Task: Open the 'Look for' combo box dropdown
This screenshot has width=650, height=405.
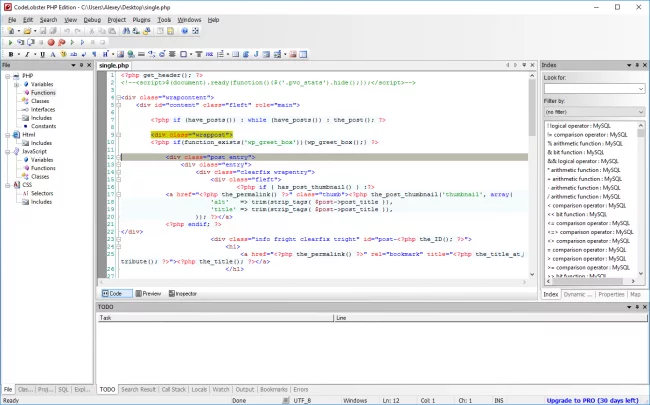Action: click(641, 89)
